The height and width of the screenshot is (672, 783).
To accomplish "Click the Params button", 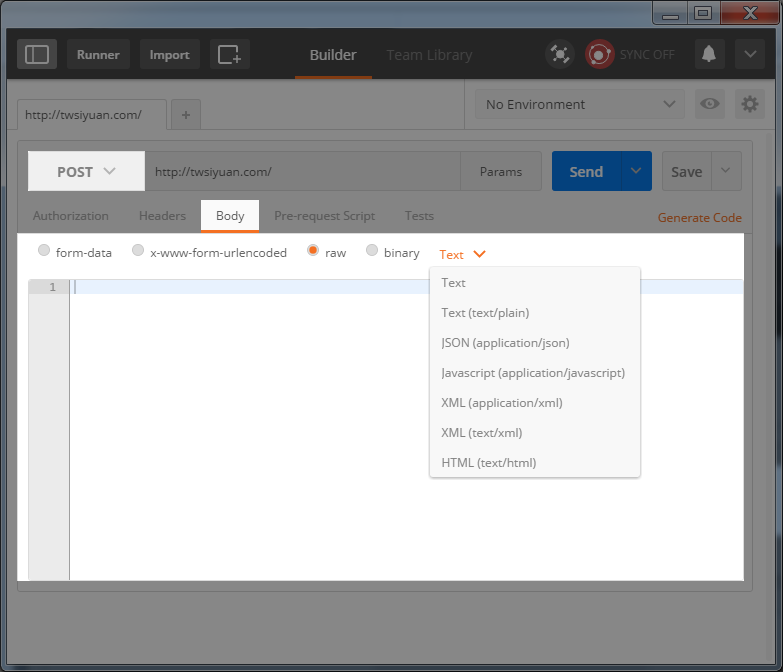I will click(x=500, y=171).
